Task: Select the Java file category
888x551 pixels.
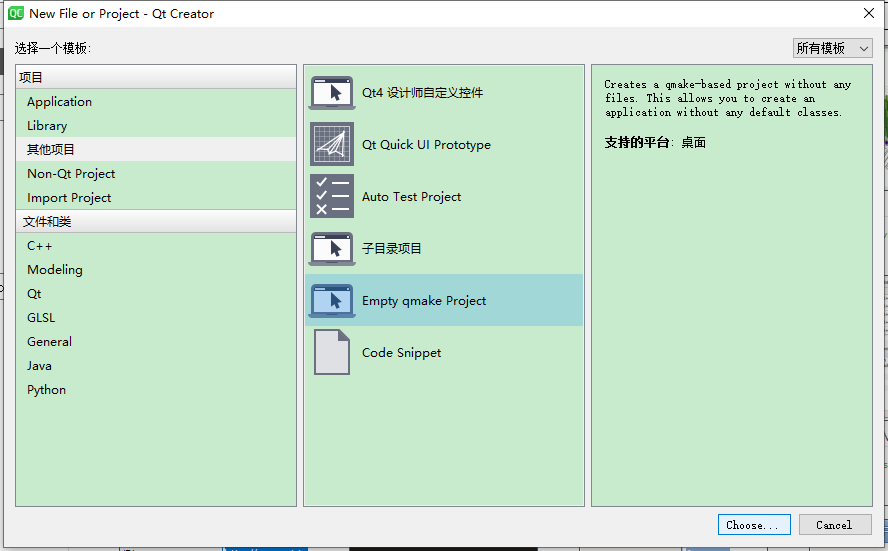Action: click(156, 365)
